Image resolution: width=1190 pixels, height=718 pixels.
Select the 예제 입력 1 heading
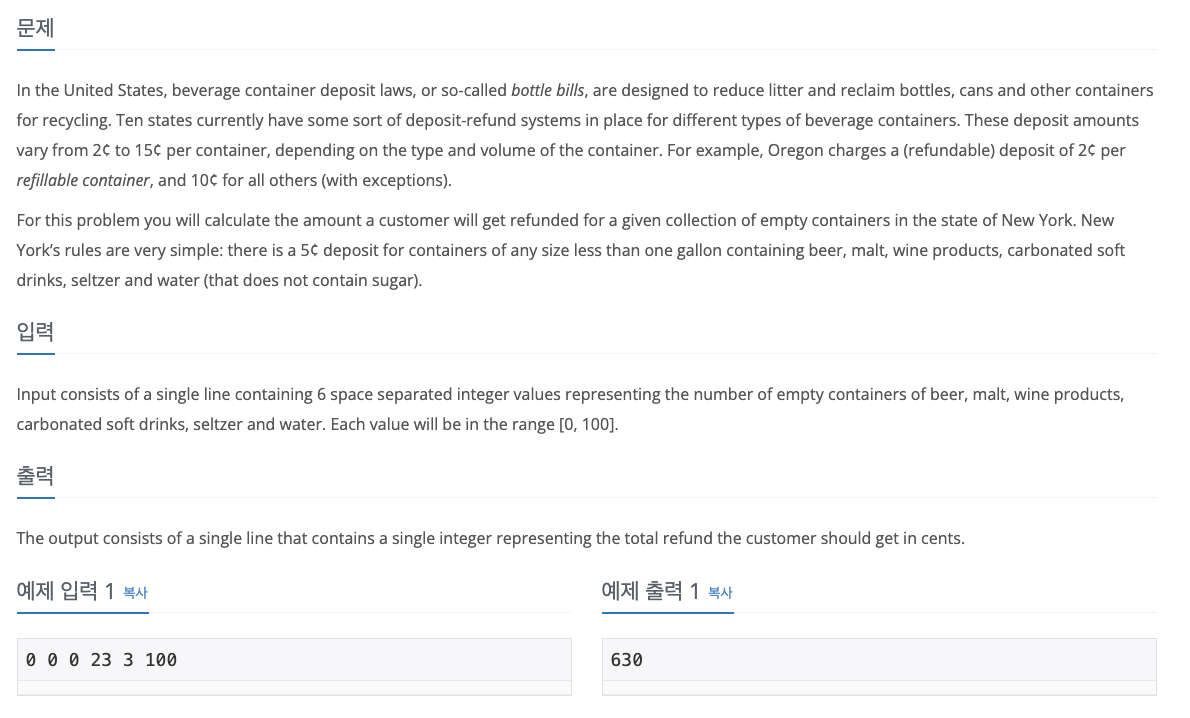click(x=65, y=591)
